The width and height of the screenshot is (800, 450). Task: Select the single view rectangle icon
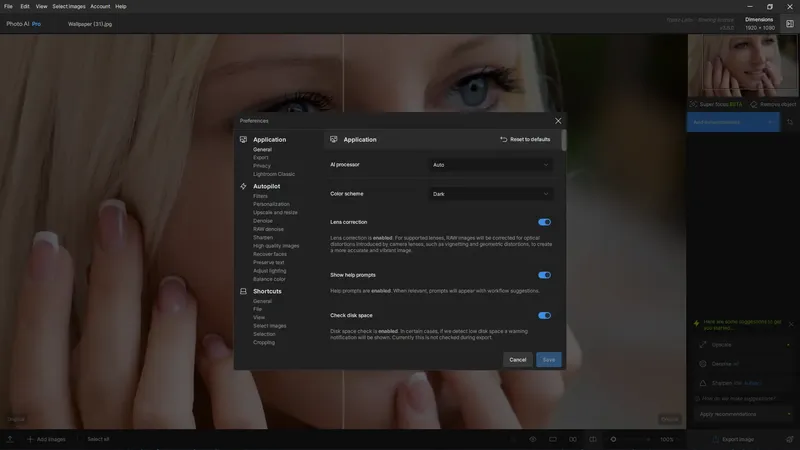tap(553, 439)
